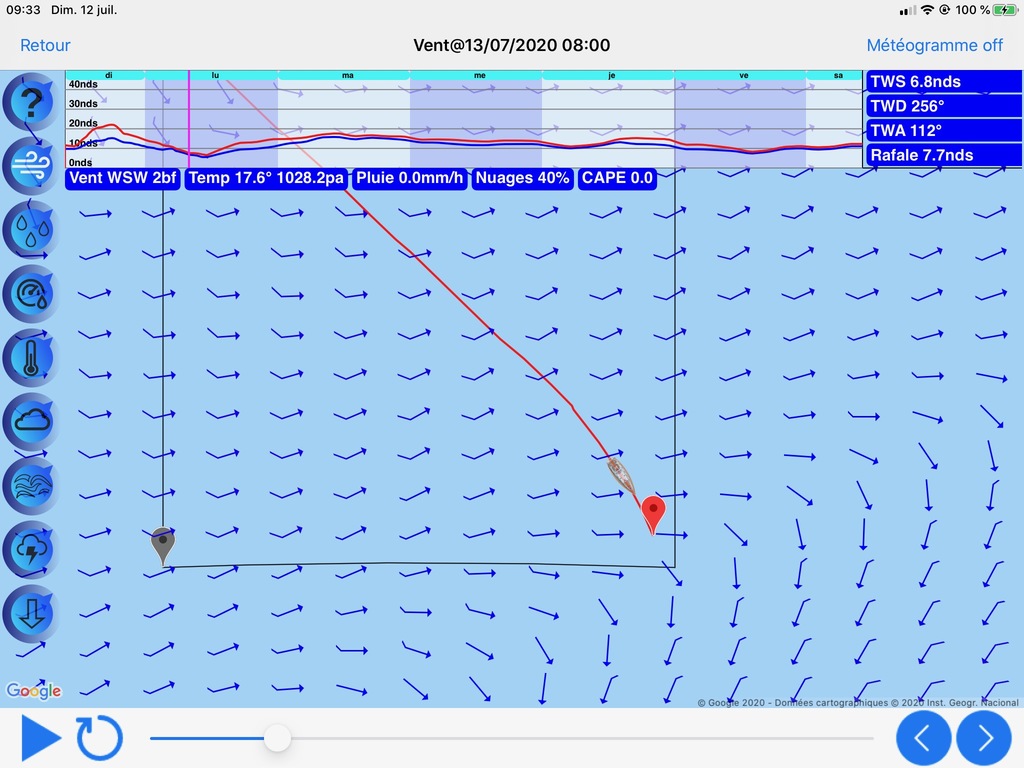Reset the animation with reload icon

pos(99,738)
